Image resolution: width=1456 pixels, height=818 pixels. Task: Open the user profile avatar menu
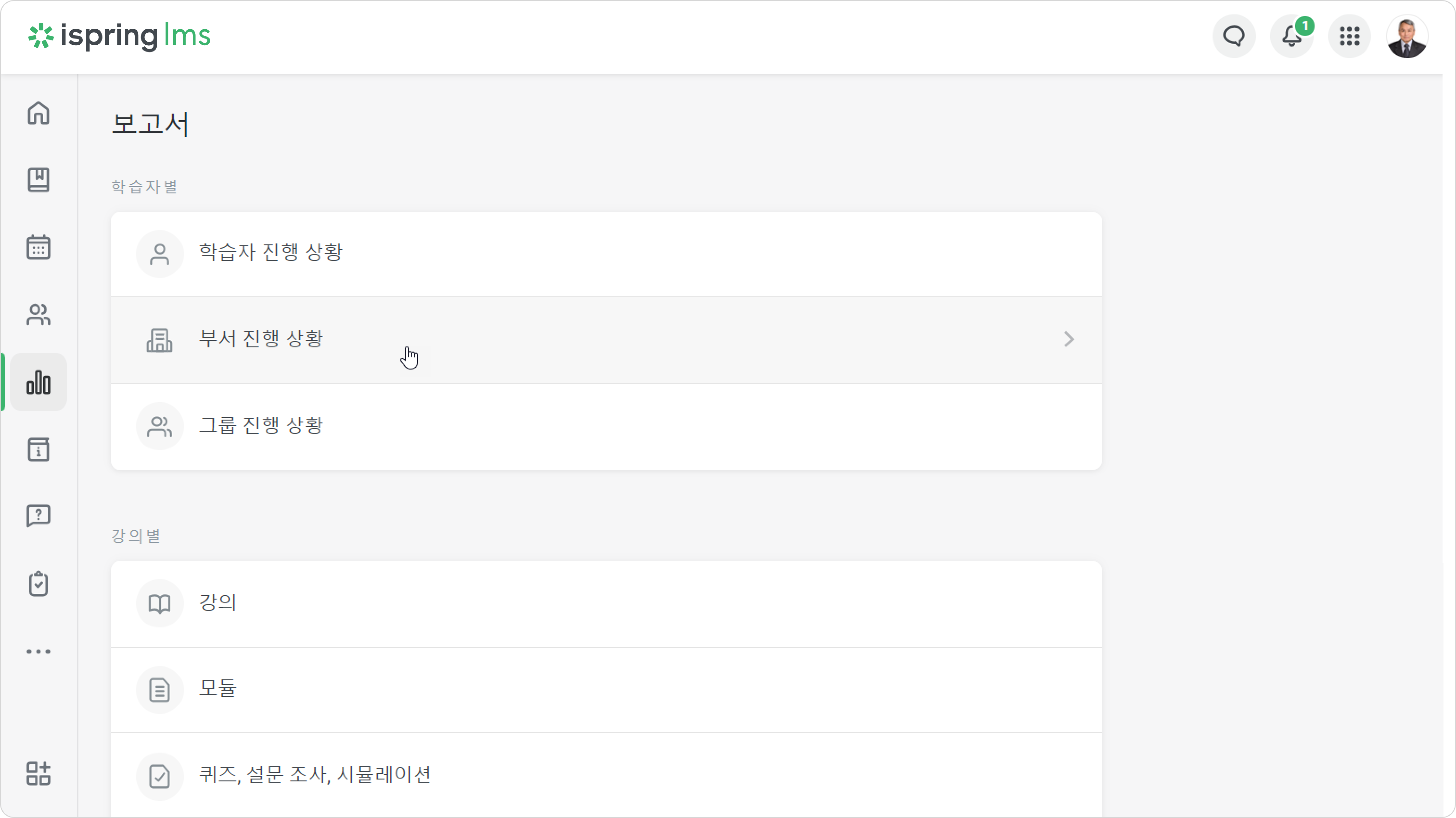(1407, 36)
